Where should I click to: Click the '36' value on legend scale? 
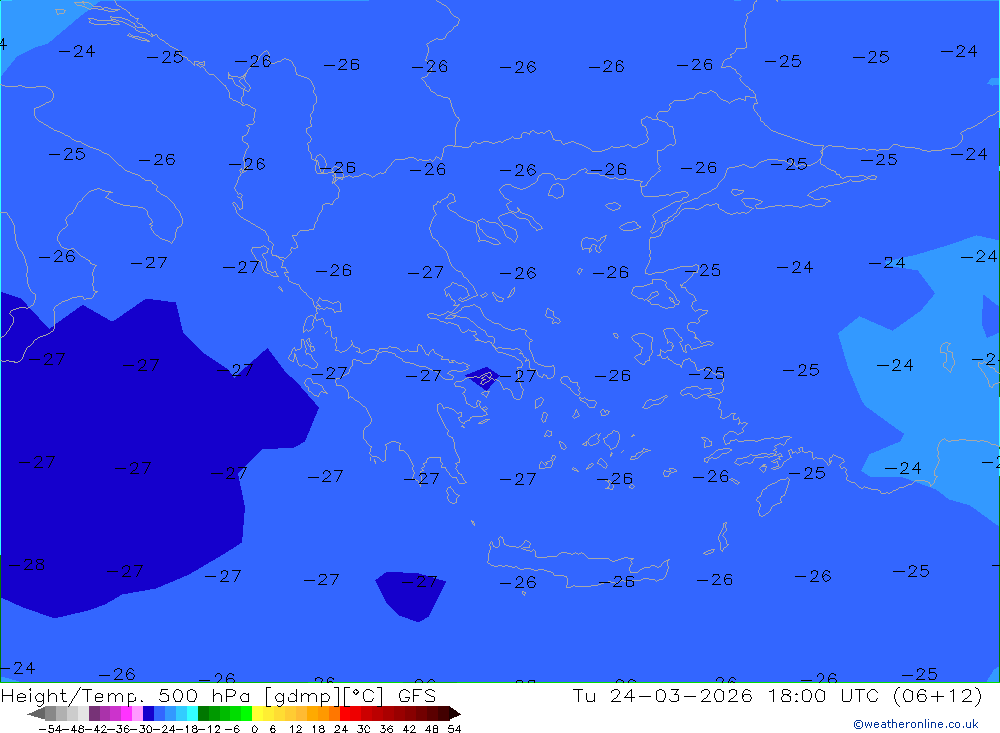pyautogui.click(x=386, y=729)
